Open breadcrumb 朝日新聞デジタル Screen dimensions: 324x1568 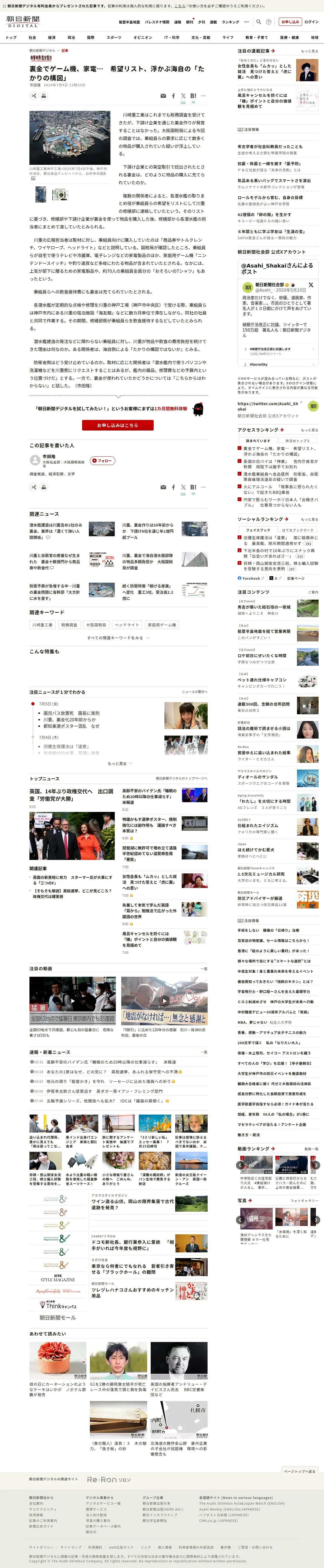click(x=43, y=50)
